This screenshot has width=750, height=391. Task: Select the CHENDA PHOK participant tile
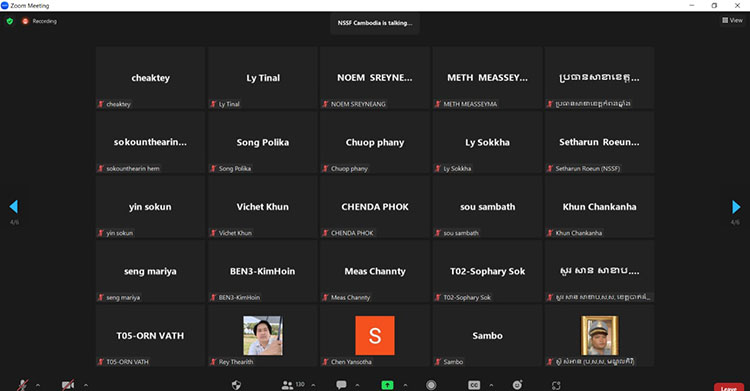click(375, 207)
